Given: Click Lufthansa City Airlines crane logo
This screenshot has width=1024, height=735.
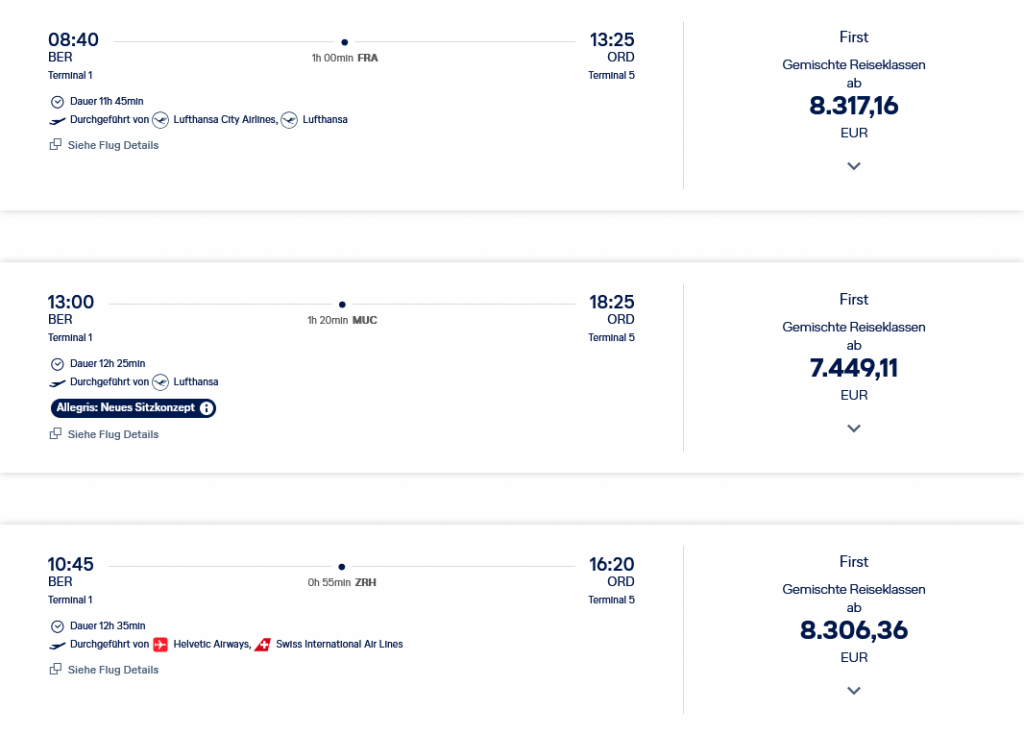Looking at the screenshot, I should [x=161, y=120].
